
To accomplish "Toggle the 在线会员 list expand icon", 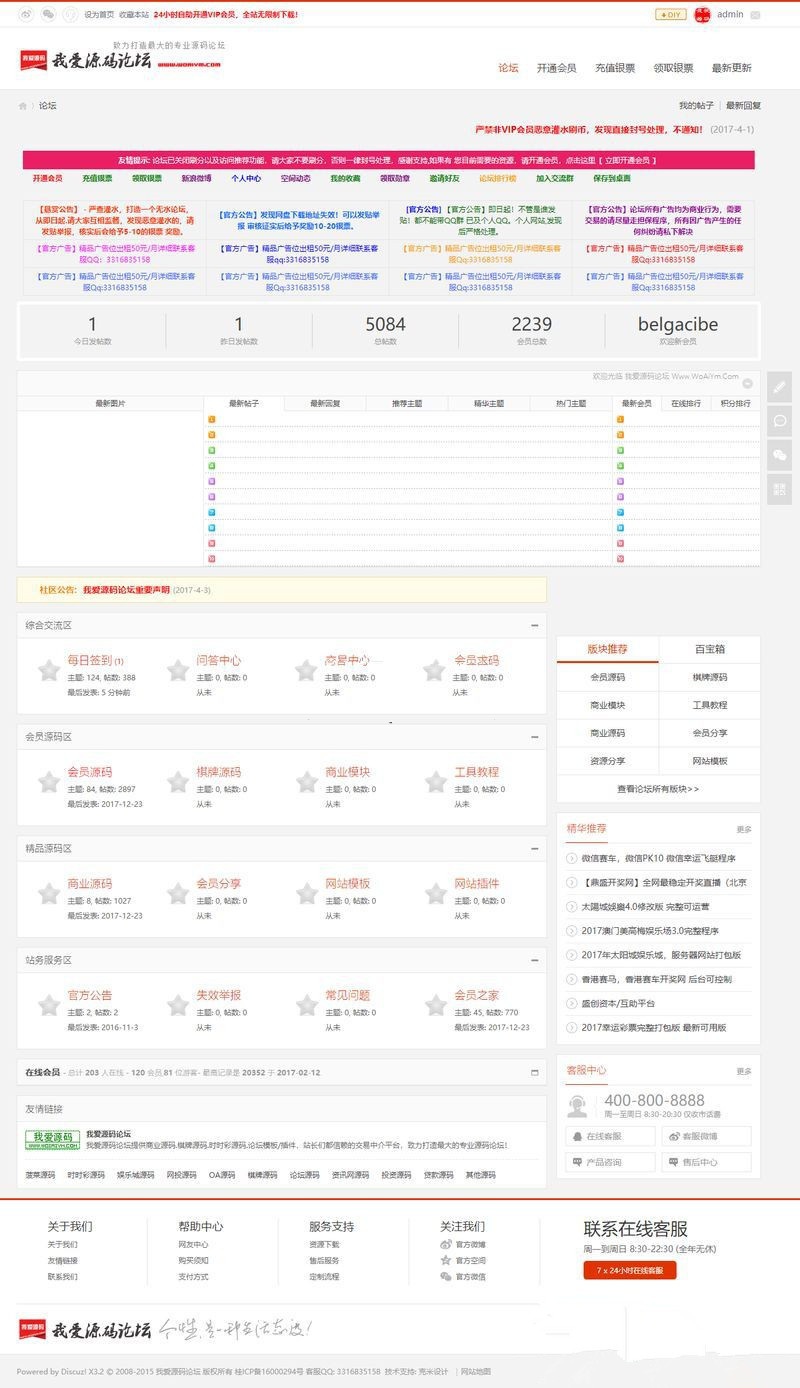I will (534, 1072).
